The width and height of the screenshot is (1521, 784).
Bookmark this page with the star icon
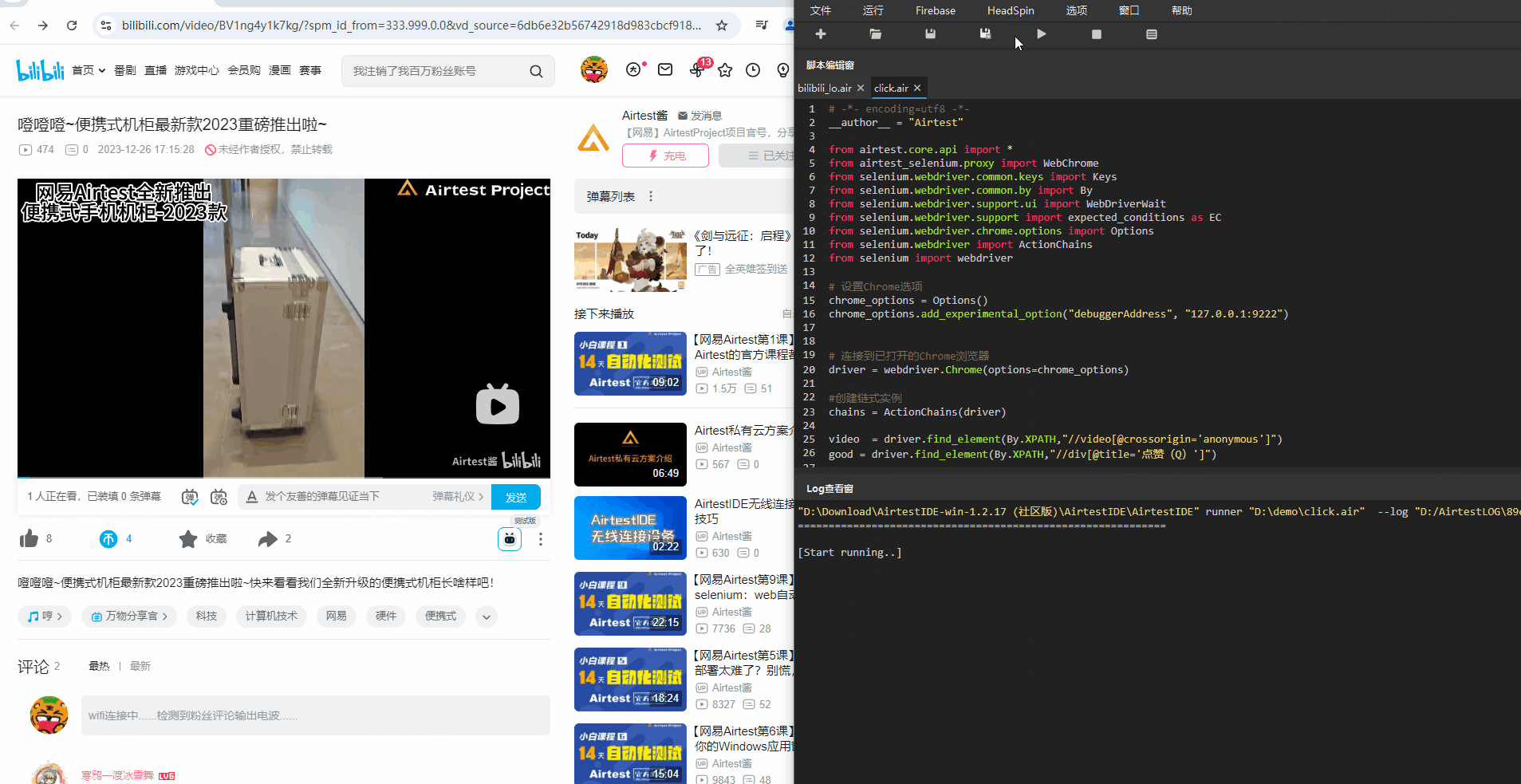coord(722,26)
